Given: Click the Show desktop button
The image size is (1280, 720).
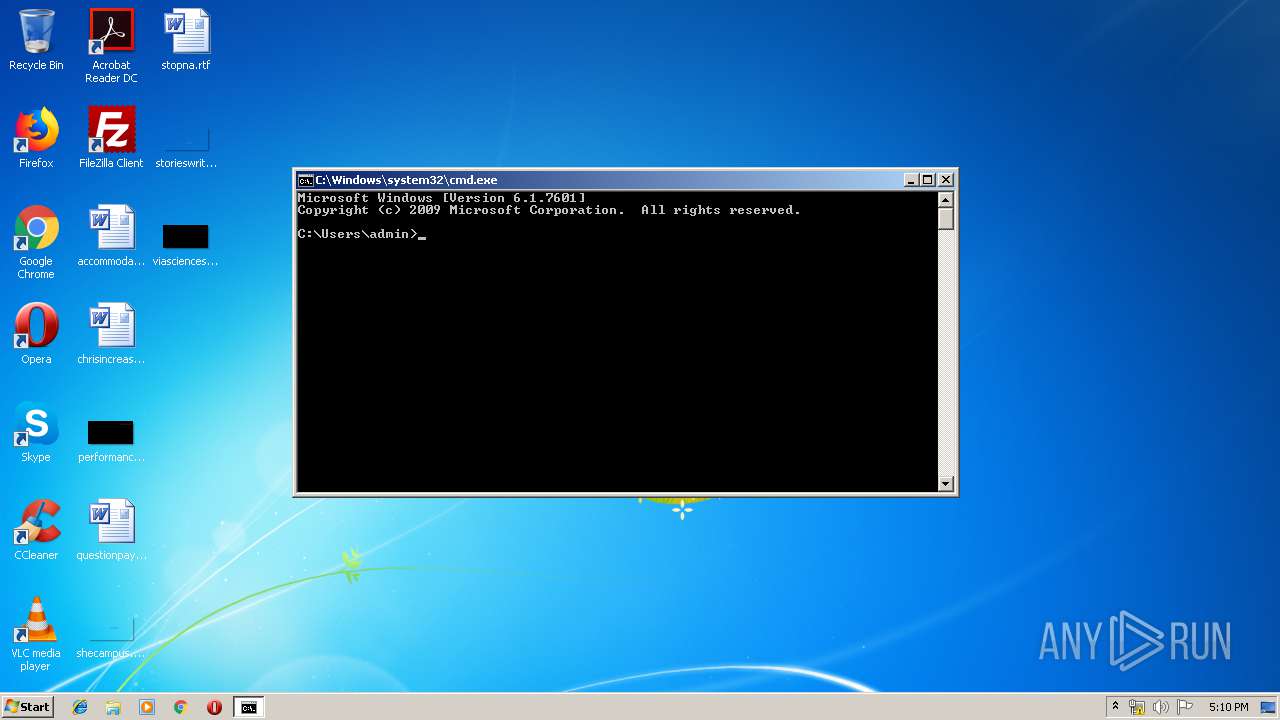Looking at the screenshot, I should tap(1270, 707).
